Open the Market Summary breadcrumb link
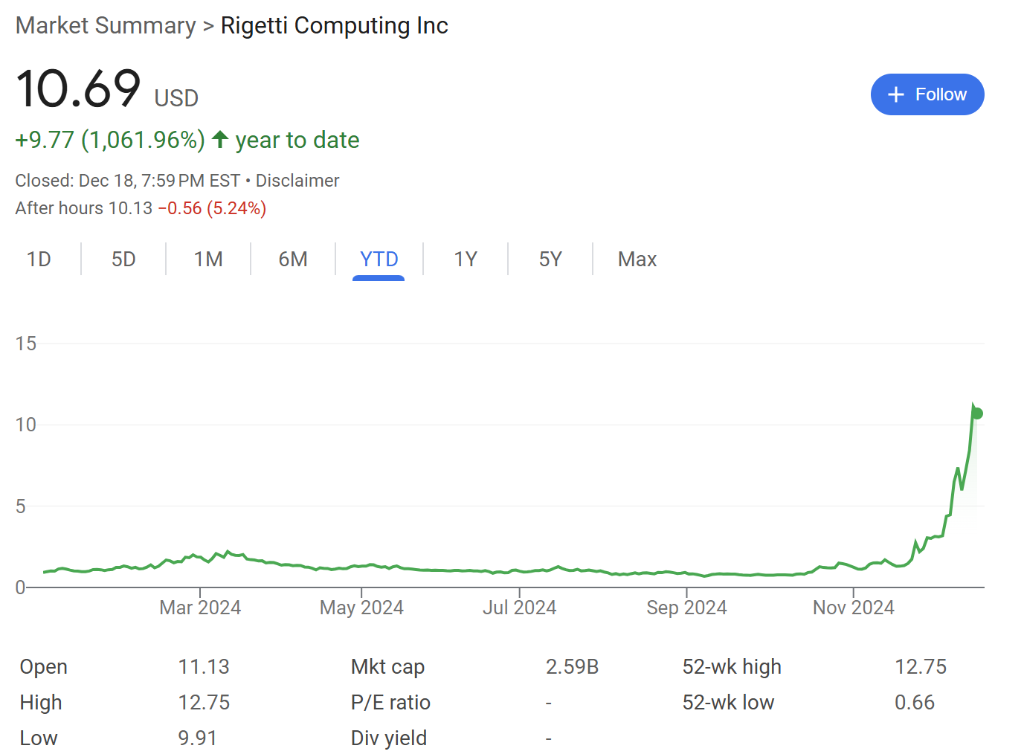 click(105, 26)
